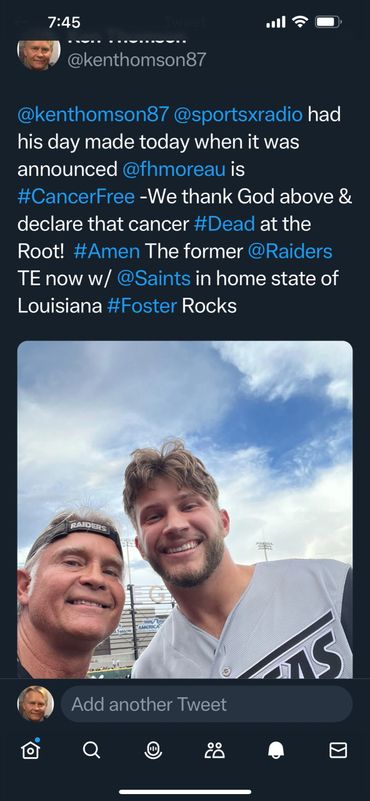Image resolution: width=370 pixels, height=801 pixels.
Task: Open the Notifications bell icon
Action: point(276,750)
